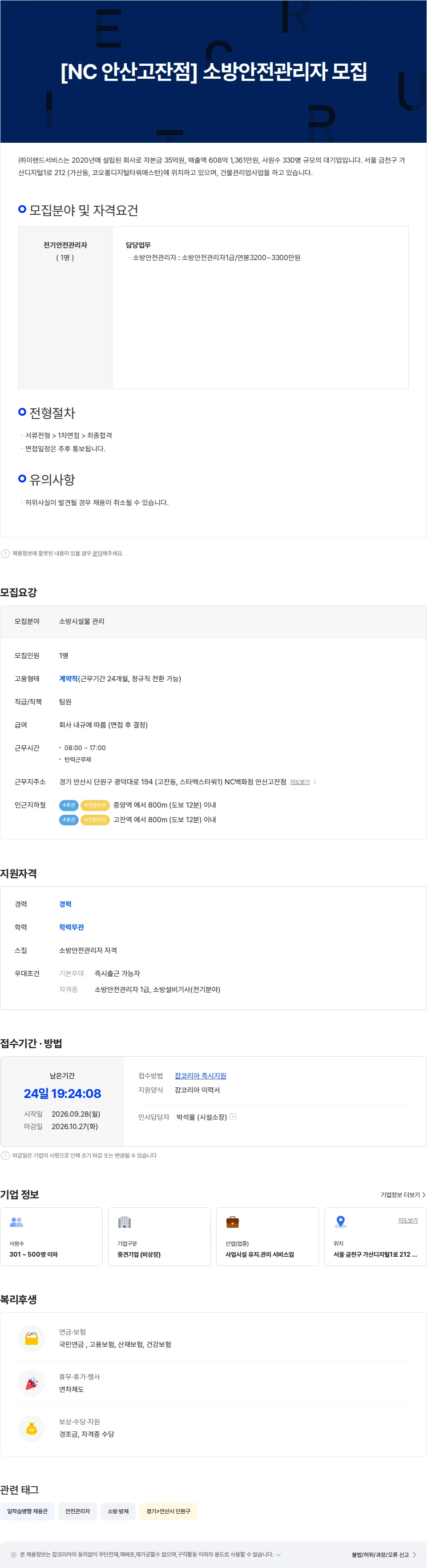Click the 중견기업 (비상장) company type card
Viewport: 427px width, 1568px height.
[x=160, y=1236]
